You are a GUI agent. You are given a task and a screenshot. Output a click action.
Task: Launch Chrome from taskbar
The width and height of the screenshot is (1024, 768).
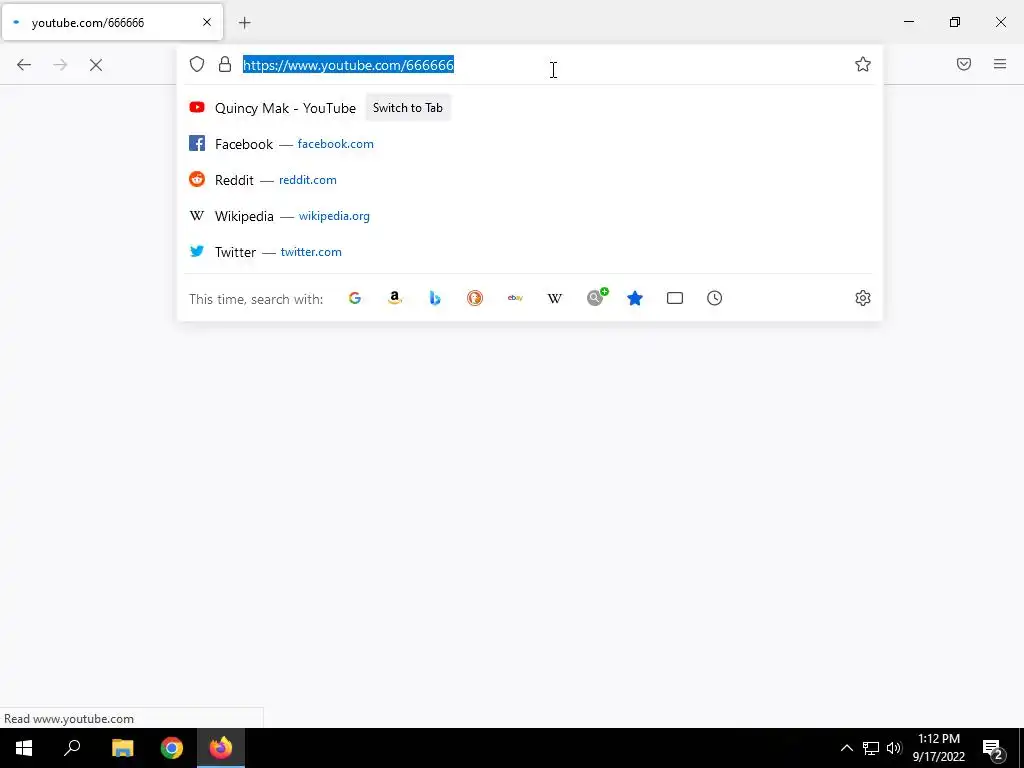pos(172,748)
